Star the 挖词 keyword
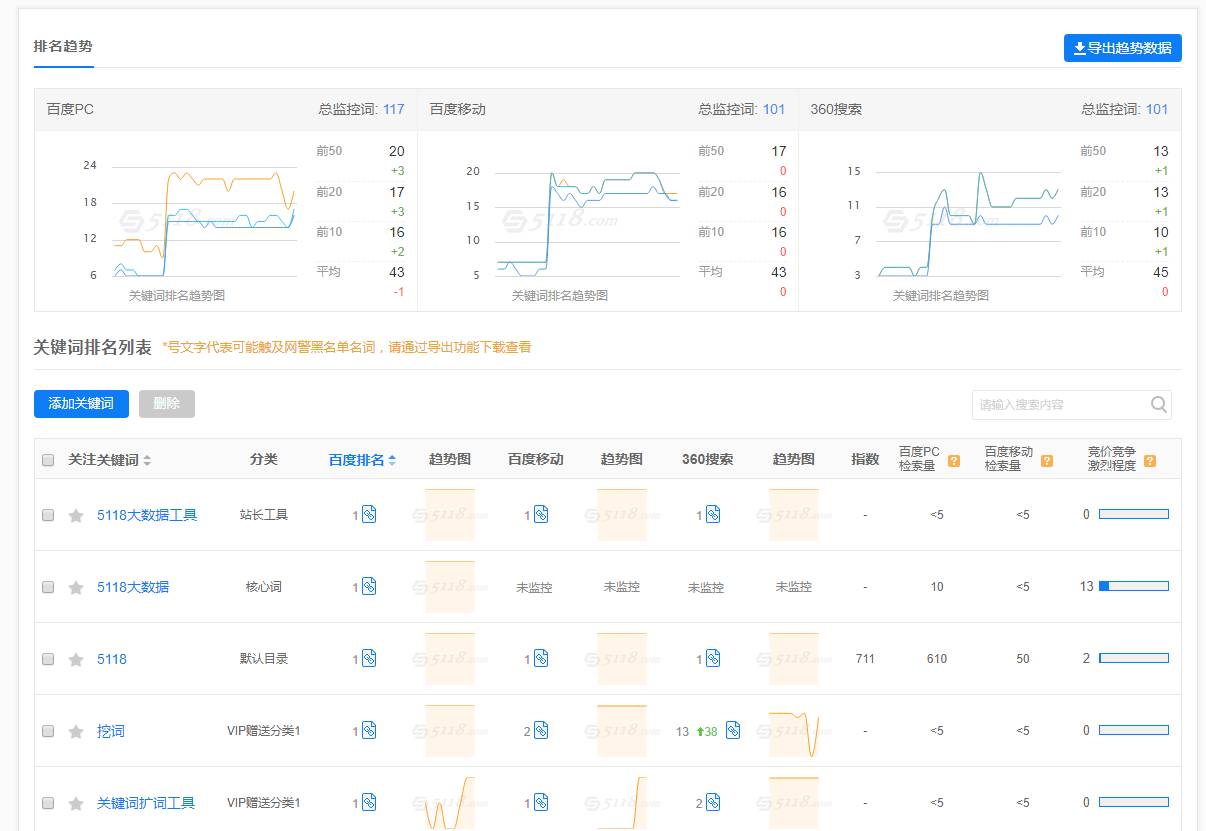Screen dimensions: 1206x831 point(75,732)
